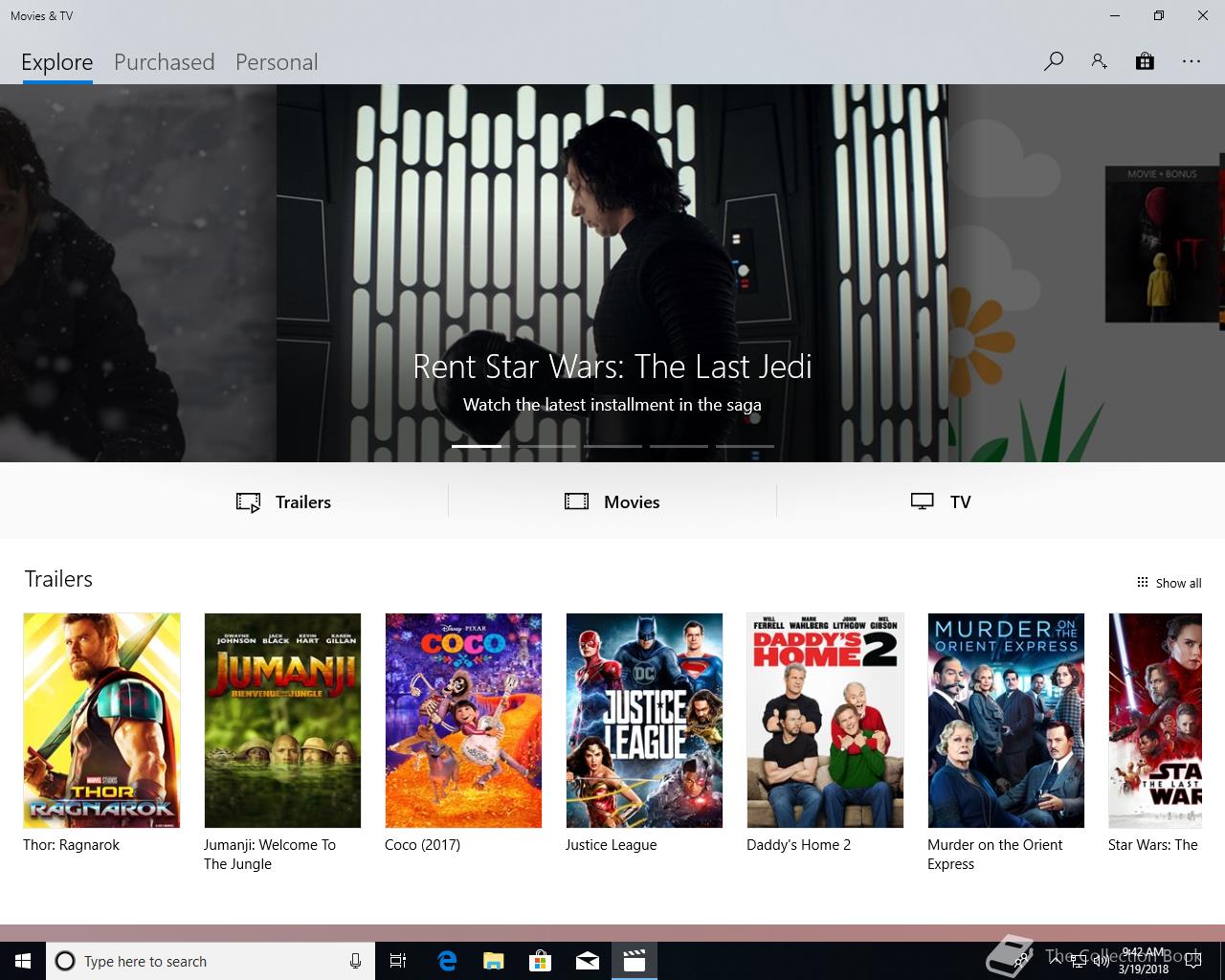
Task: Open the Trailers section label
Action: [x=302, y=502]
